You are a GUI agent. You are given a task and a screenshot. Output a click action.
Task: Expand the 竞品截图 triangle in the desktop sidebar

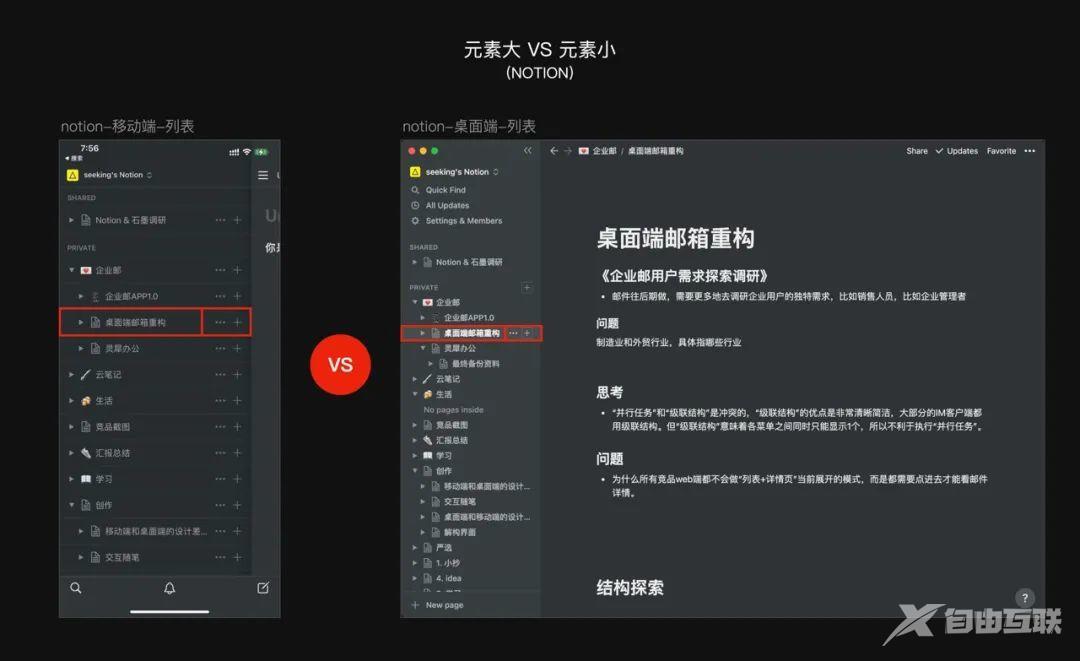pos(415,425)
